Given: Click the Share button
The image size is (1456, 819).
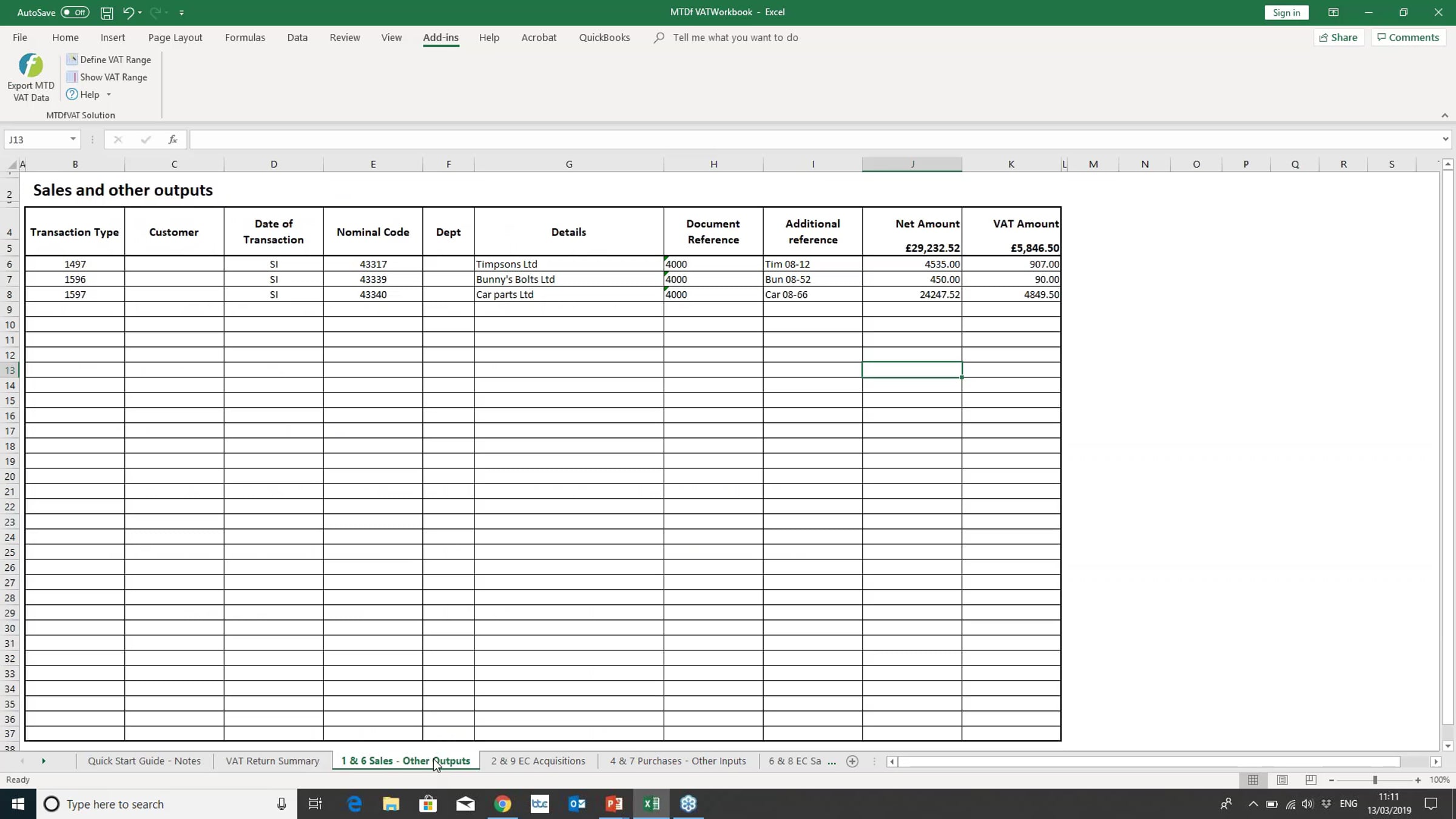Looking at the screenshot, I should point(1338,38).
